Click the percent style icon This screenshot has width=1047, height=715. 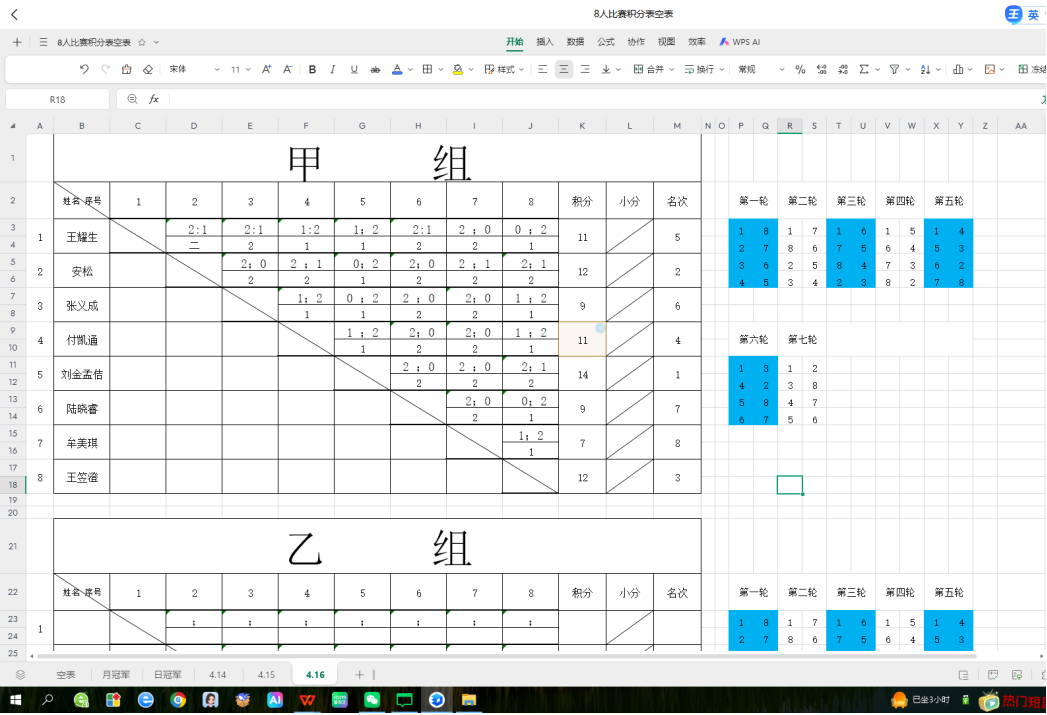coord(800,70)
